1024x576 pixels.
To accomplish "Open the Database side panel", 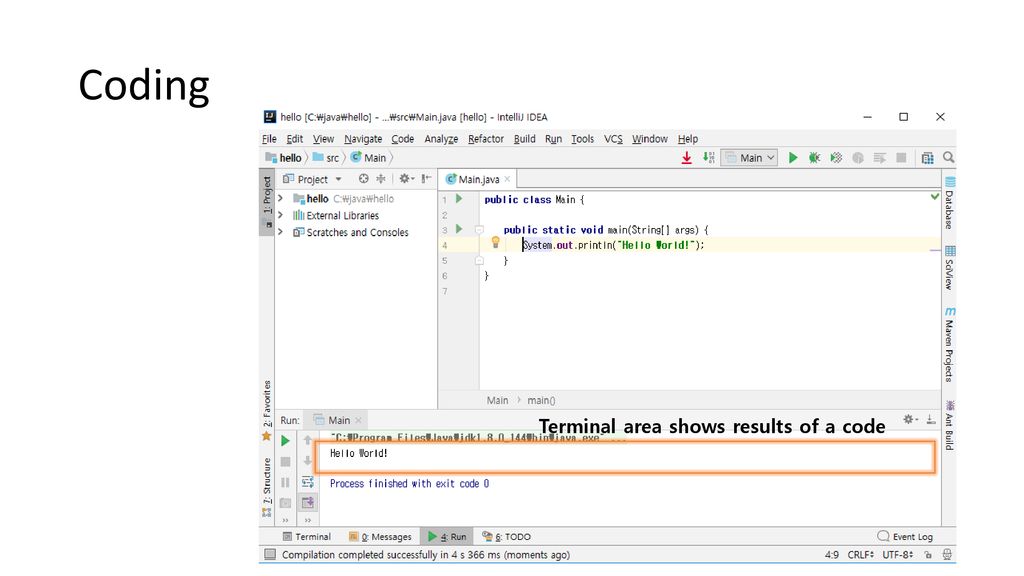I will pos(950,202).
